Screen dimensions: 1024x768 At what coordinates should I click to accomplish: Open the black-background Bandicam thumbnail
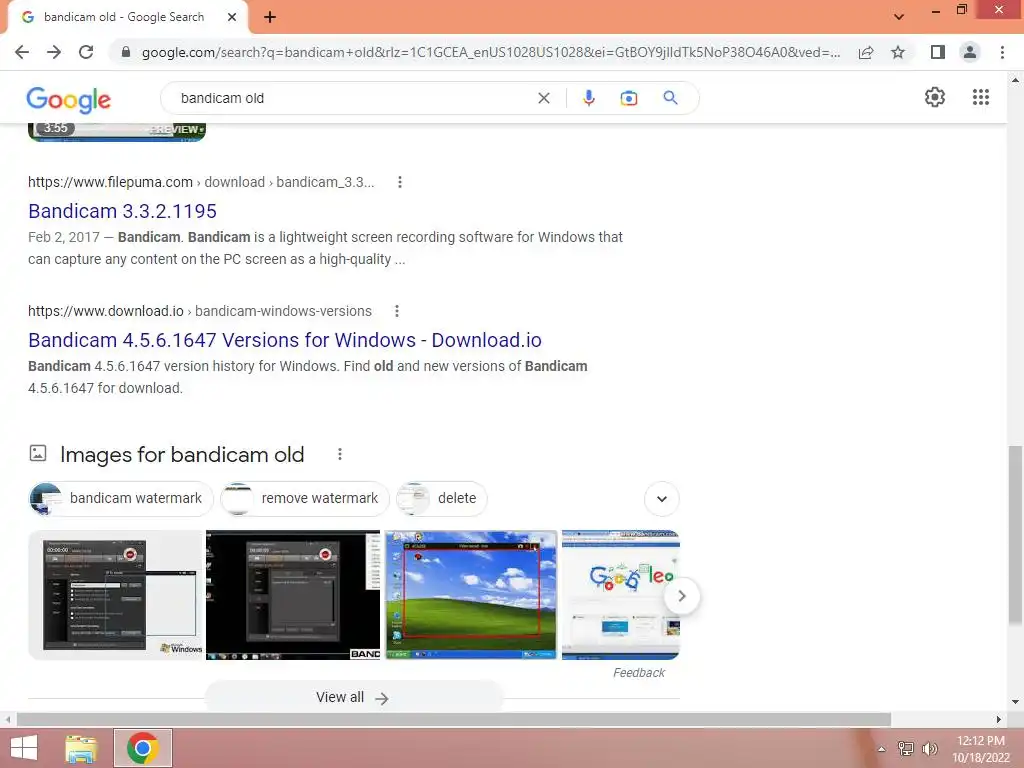[x=293, y=595]
